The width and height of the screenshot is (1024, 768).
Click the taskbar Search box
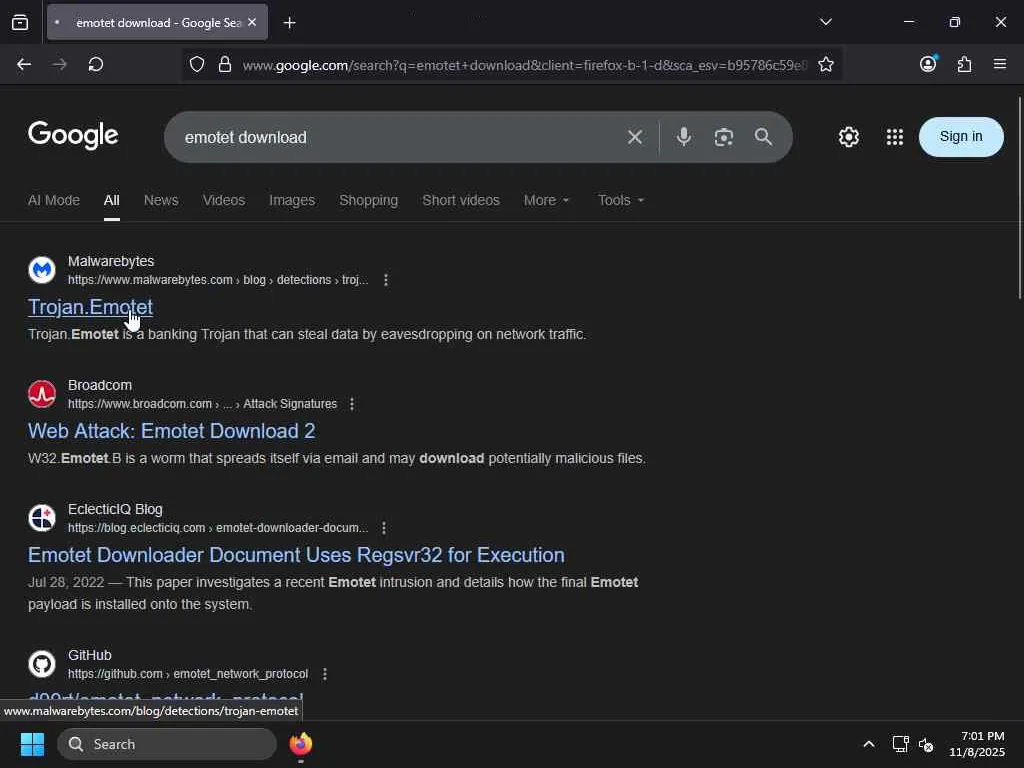[167, 744]
